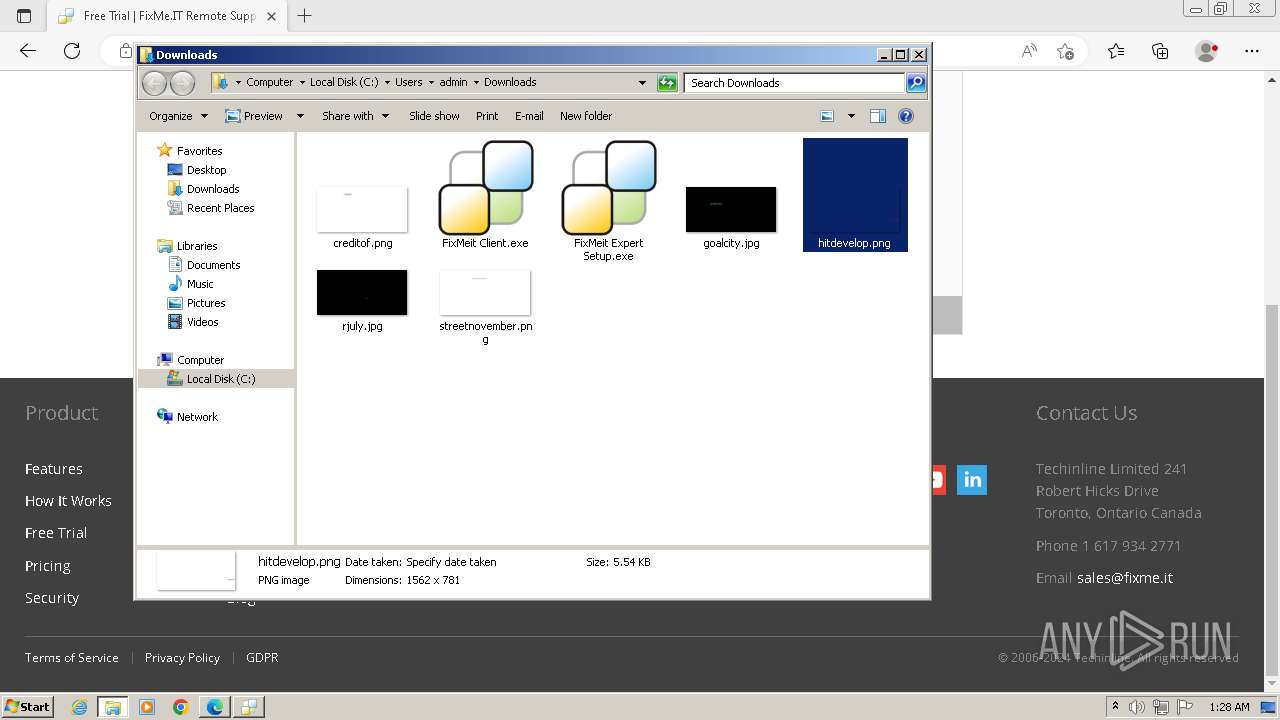The height and width of the screenshot is (720, 1280).
Task: Click New folder in toolbar
Action: (586, 116)
